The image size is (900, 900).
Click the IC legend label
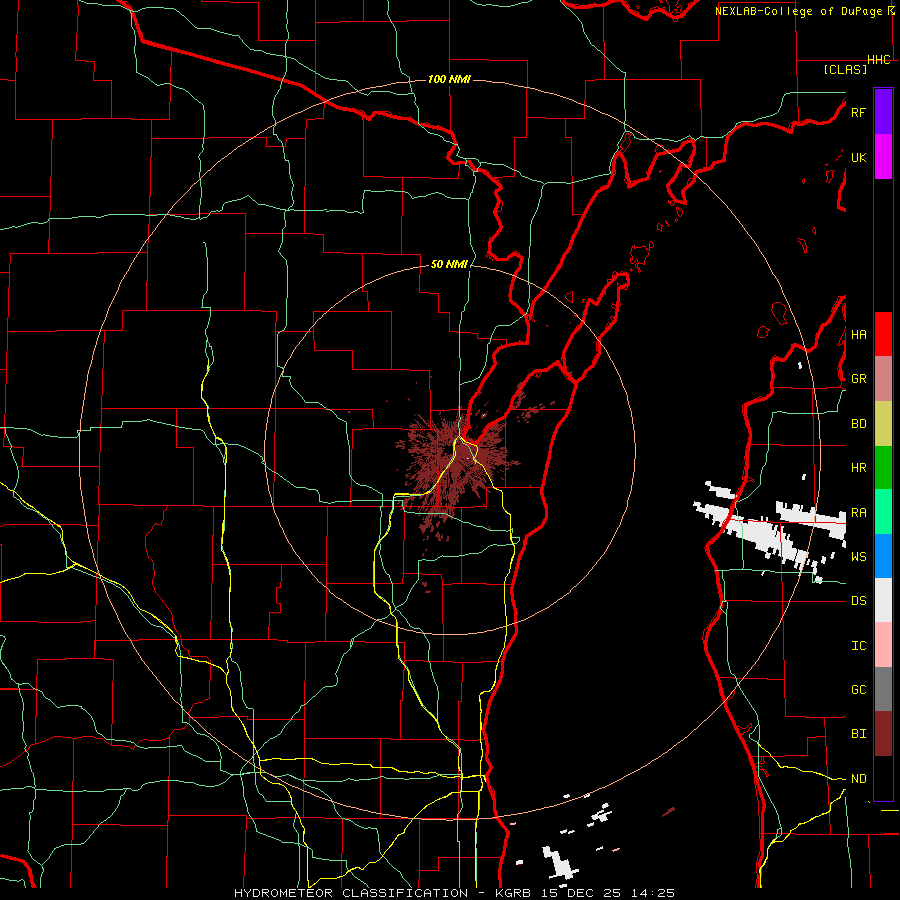[x=858, y=646]
